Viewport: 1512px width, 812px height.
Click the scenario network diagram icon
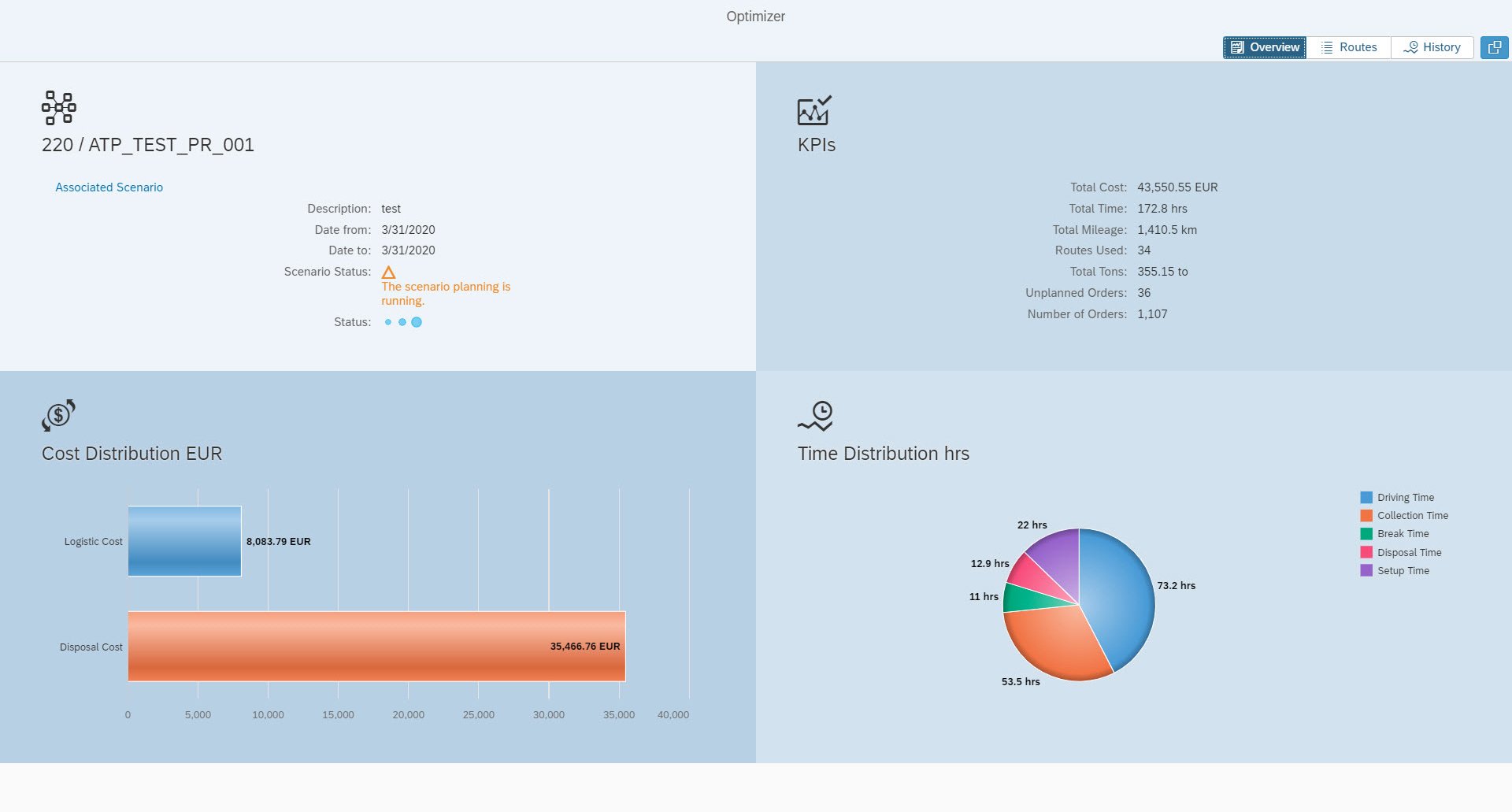(x=59, y=108)
